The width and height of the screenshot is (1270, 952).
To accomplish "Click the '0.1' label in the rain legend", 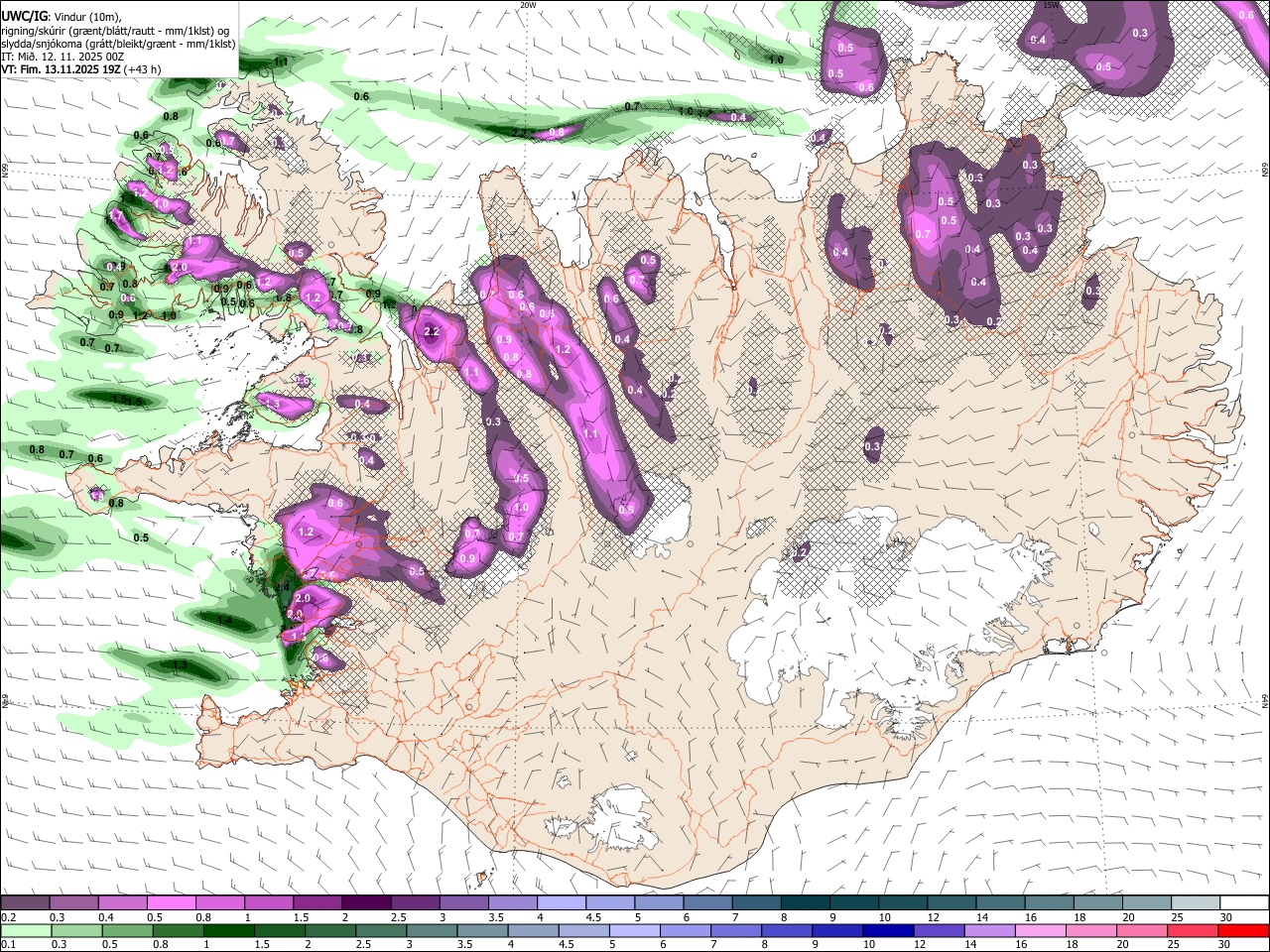I will [x=8, y=945].
